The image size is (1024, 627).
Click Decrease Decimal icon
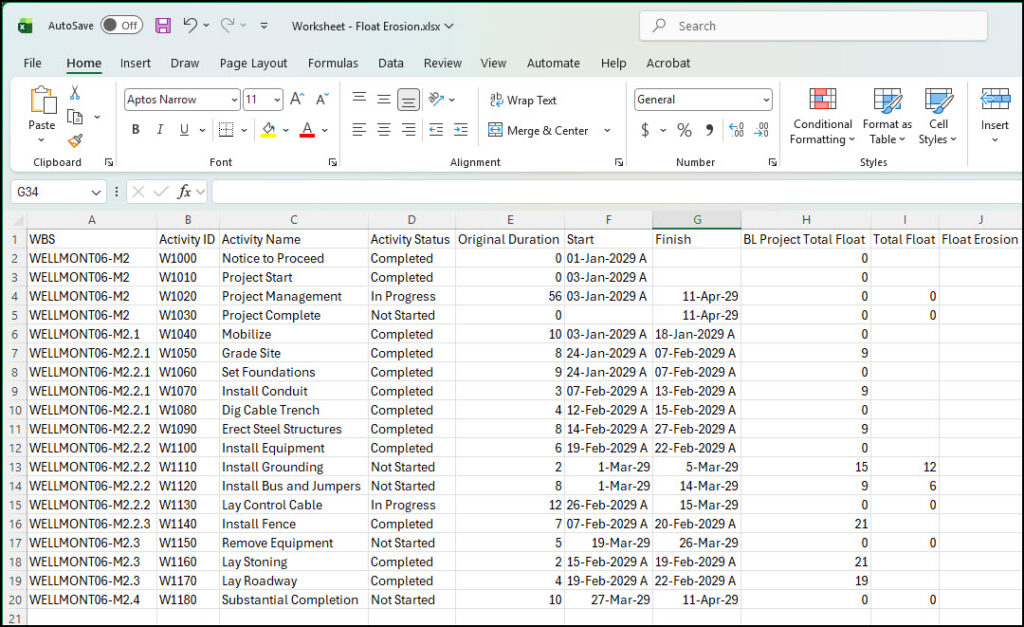pos(761,130)
